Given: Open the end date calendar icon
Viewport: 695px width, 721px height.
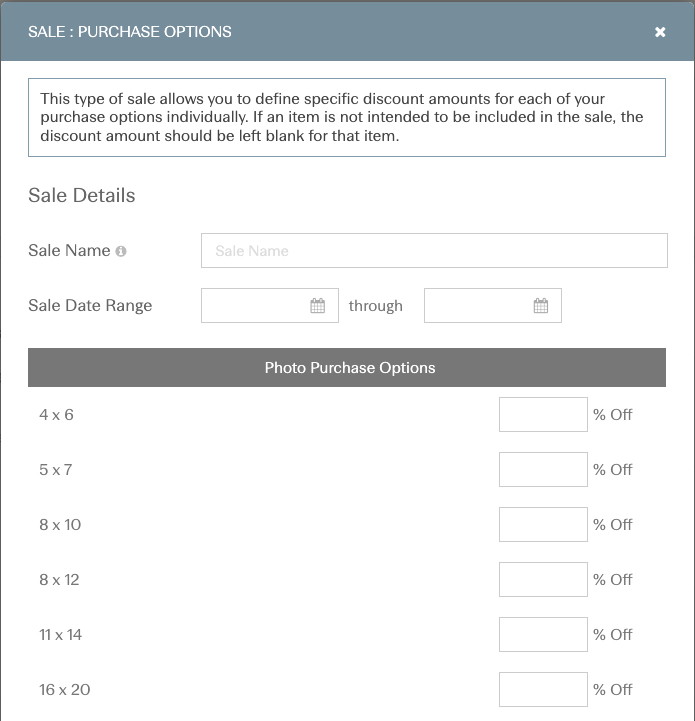Looking at the screenshot, I should pyautogui.click(x=540, y=305).
